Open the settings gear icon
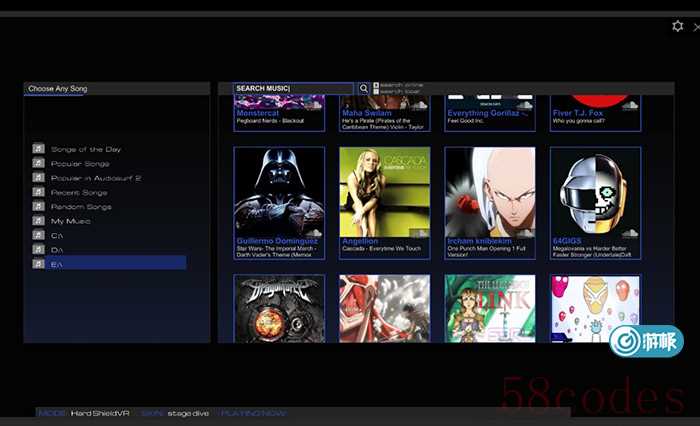Screen dimensions: 700x426 678,26
